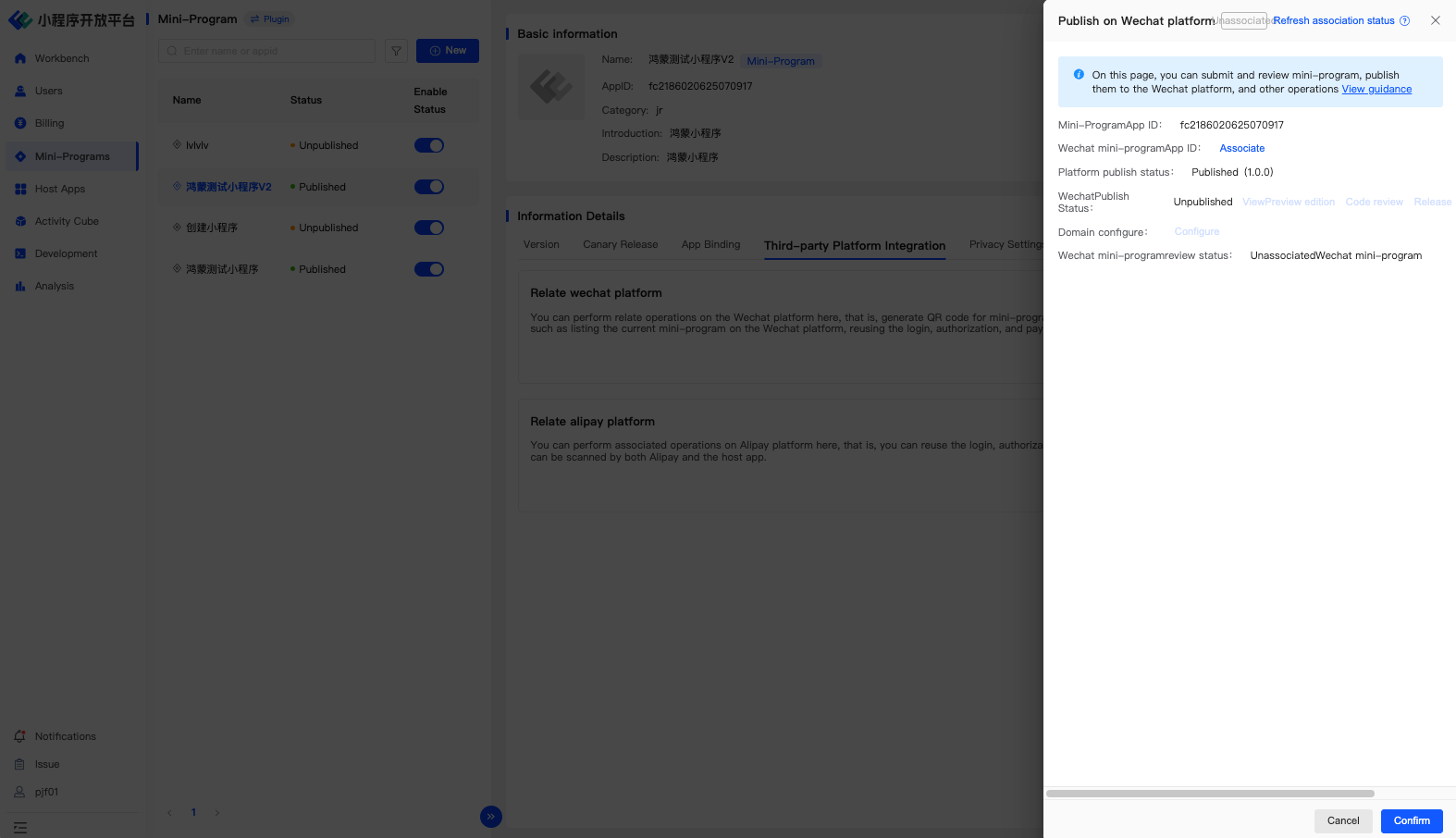Open Development section

[x=66, y=253]
